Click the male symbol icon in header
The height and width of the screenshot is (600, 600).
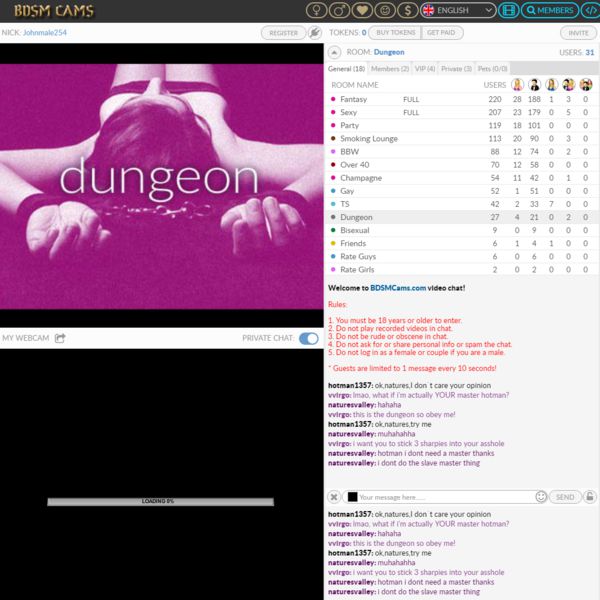pyautogui.click(x=339, y=11)
